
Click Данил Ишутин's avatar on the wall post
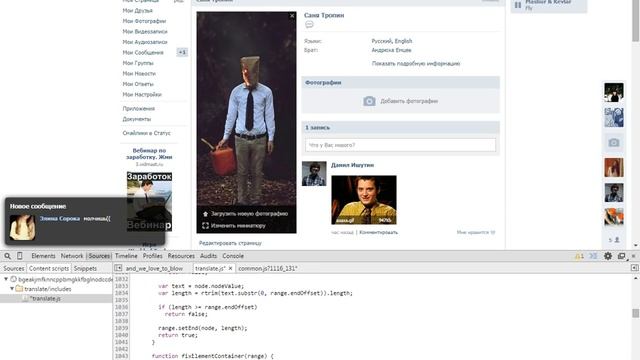[x=314, y=173]
